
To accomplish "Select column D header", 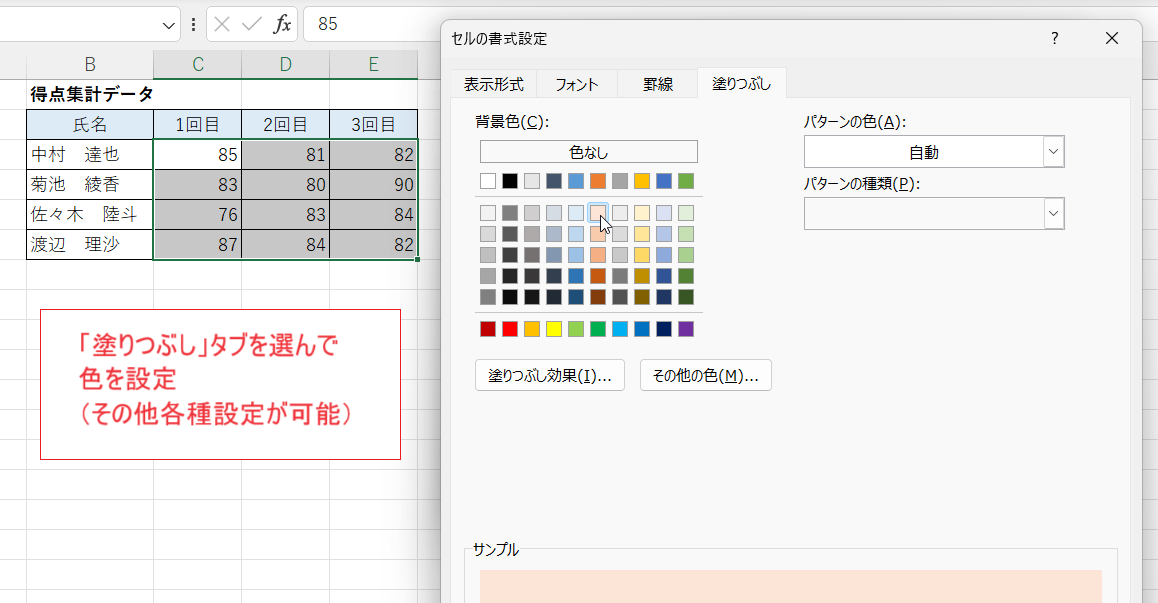I will [x=285, y=64].
